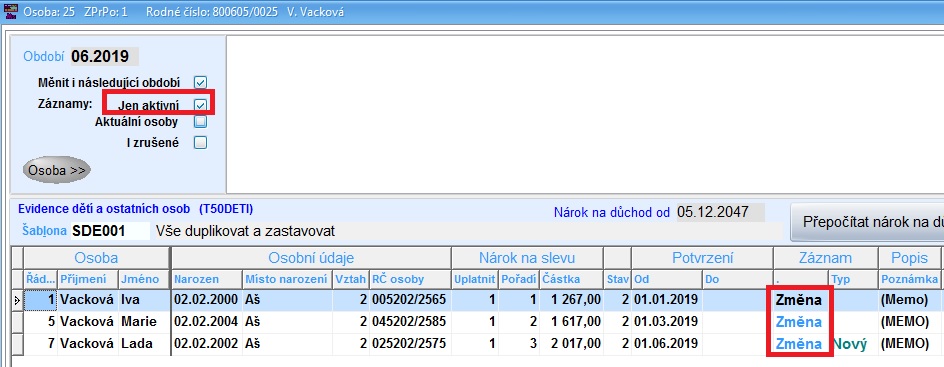Click RČ osoby 045202/2585

[410, 322]
